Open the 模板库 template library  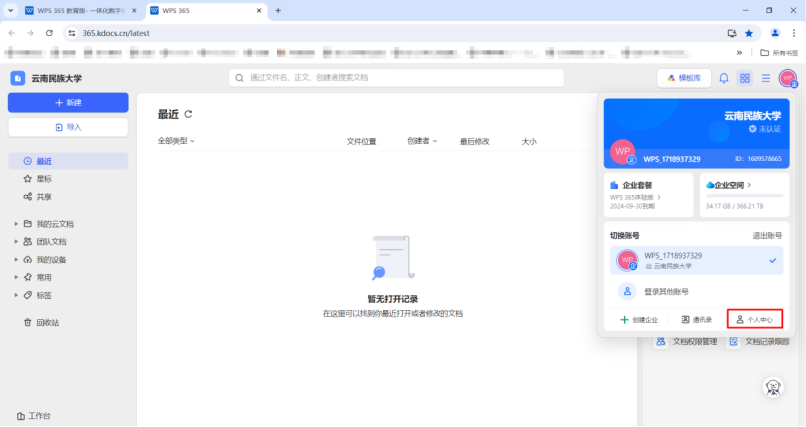[x=684, y=78]
